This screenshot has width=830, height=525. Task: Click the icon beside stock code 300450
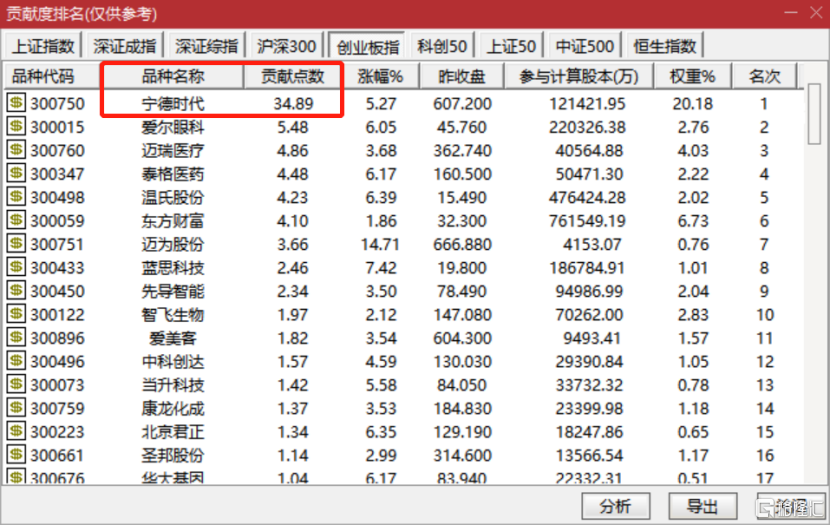click(16, 290)
